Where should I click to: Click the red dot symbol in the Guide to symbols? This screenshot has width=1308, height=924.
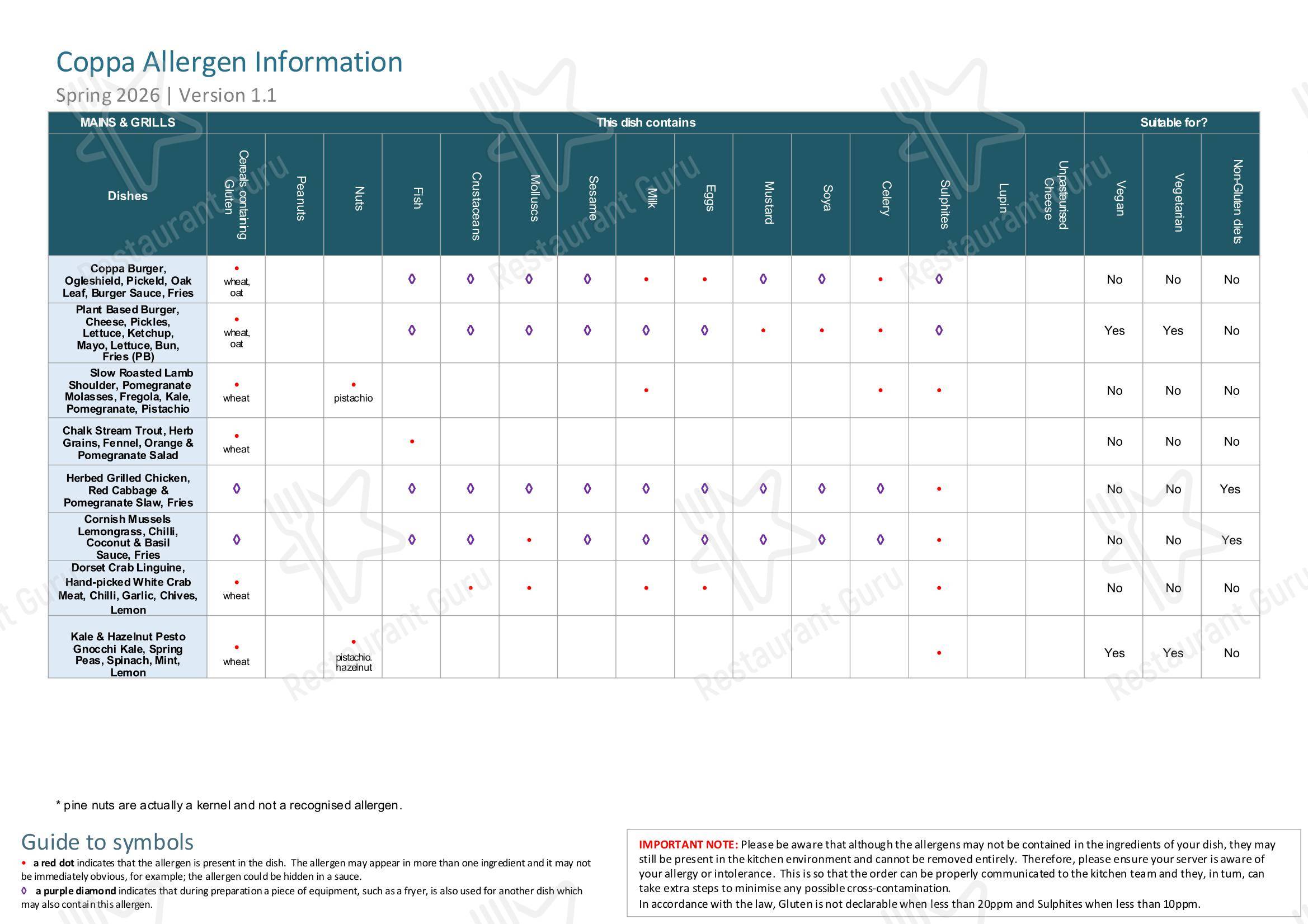[x=24, y=864]
